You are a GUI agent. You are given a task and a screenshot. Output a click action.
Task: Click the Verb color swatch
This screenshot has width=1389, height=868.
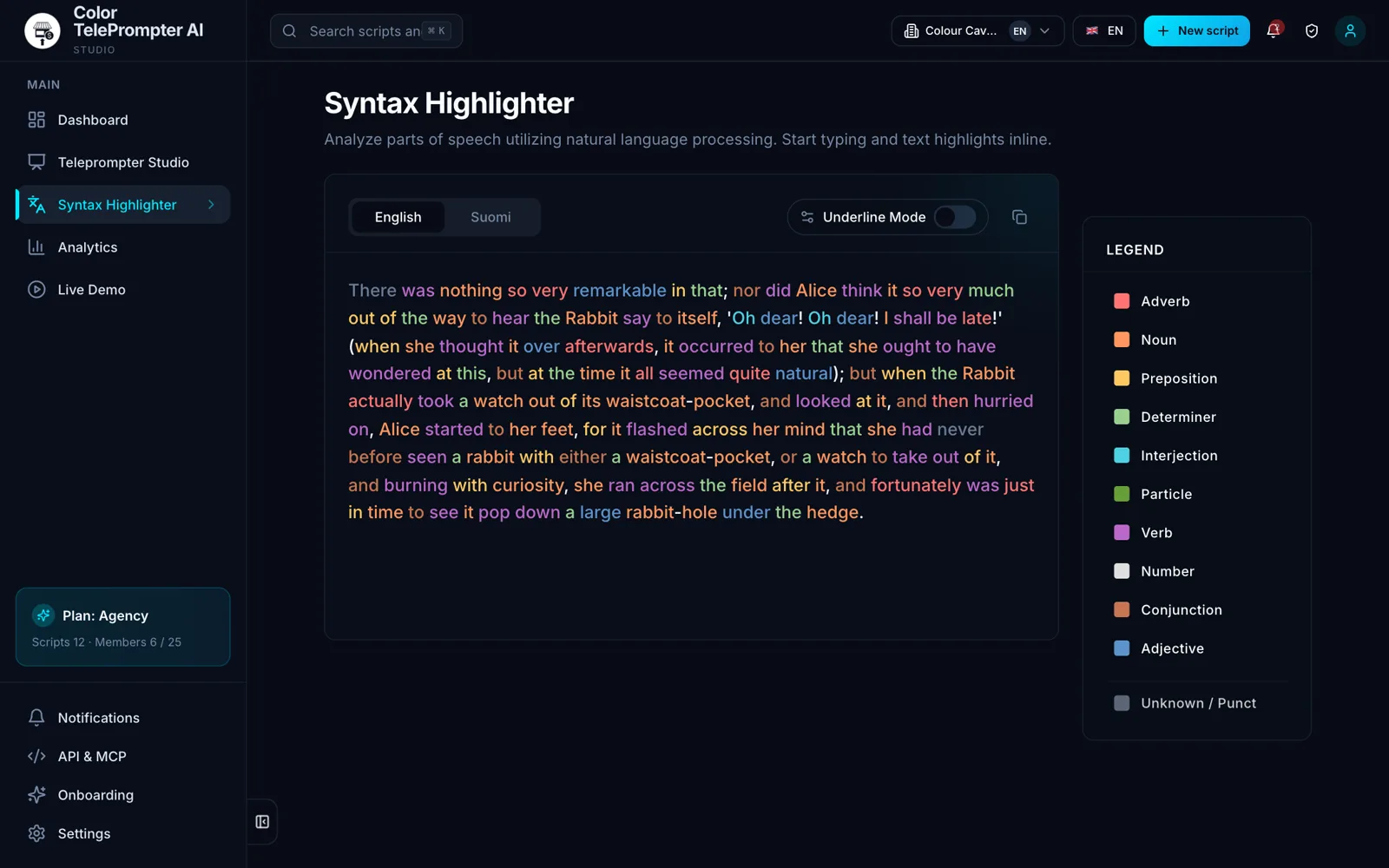pos(1122,533)
